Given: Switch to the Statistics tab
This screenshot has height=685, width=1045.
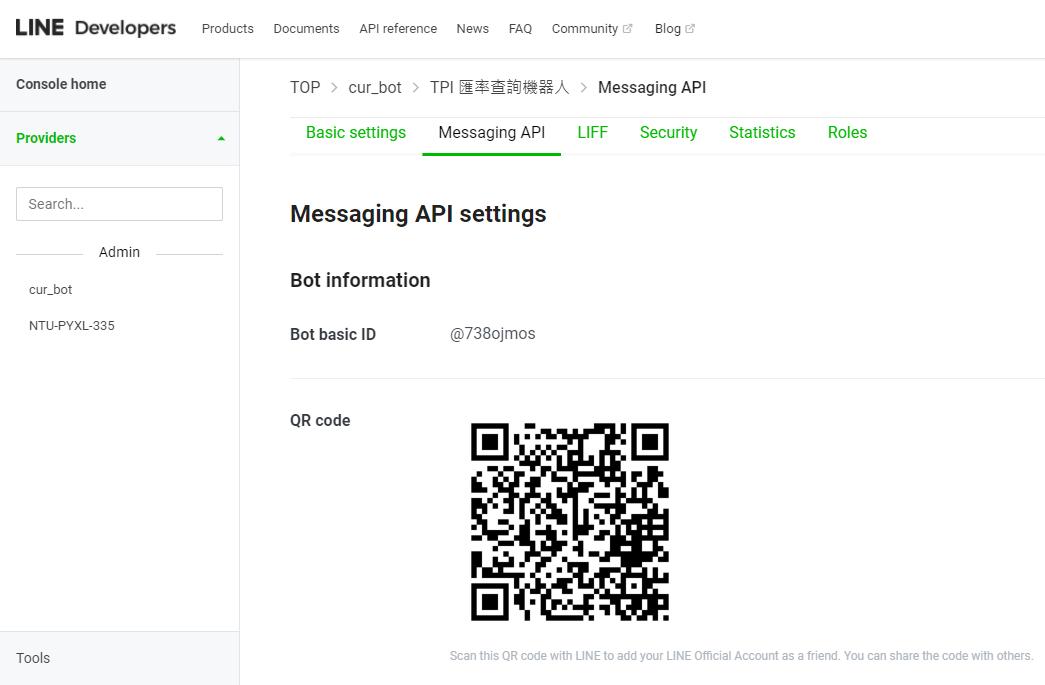Looking at the screenshot, I should (762, 133).
